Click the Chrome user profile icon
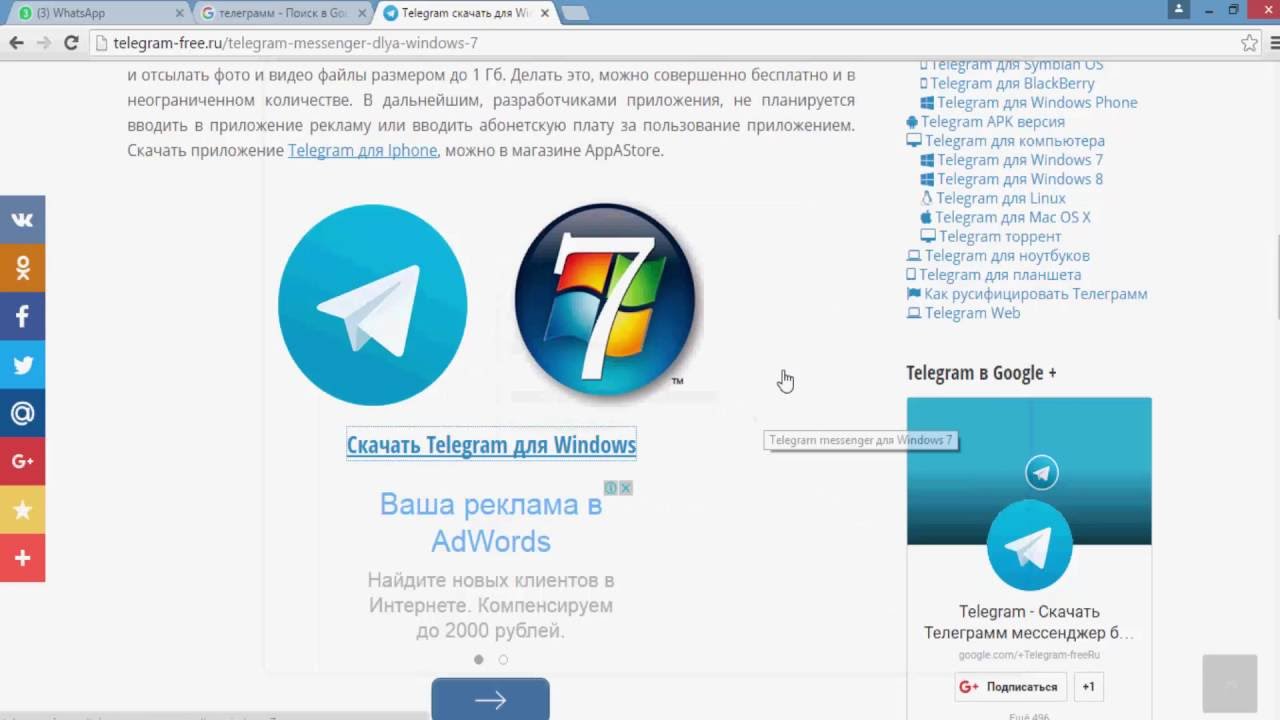 click(1179, 9)
